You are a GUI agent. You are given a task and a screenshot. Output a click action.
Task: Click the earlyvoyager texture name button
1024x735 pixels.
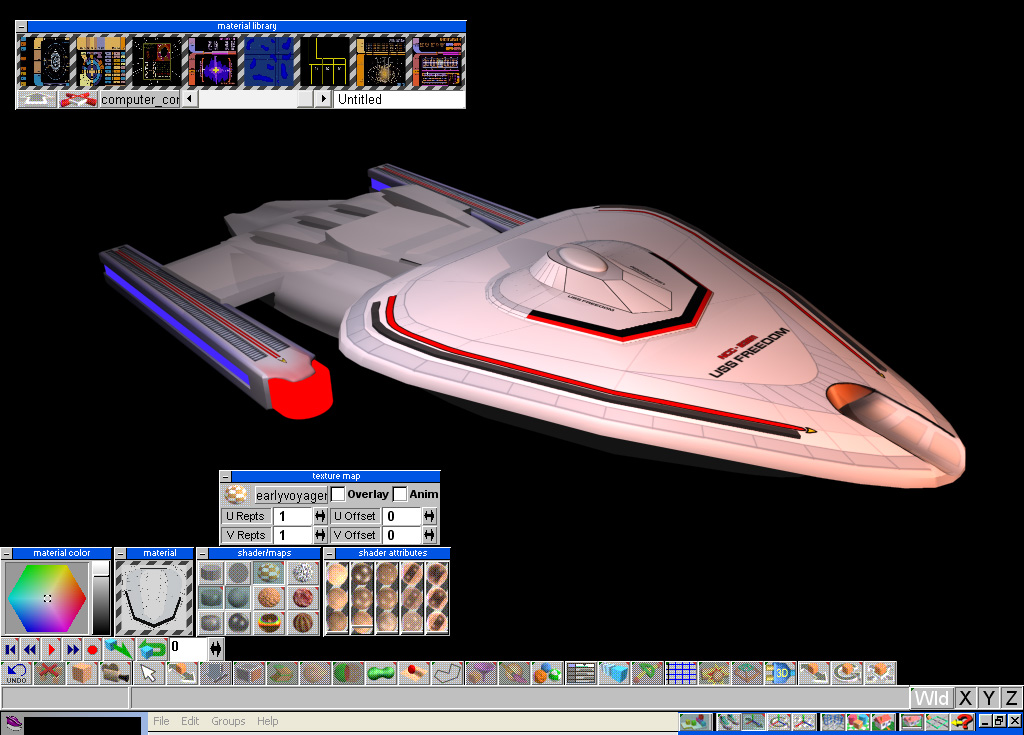point(291,495)
